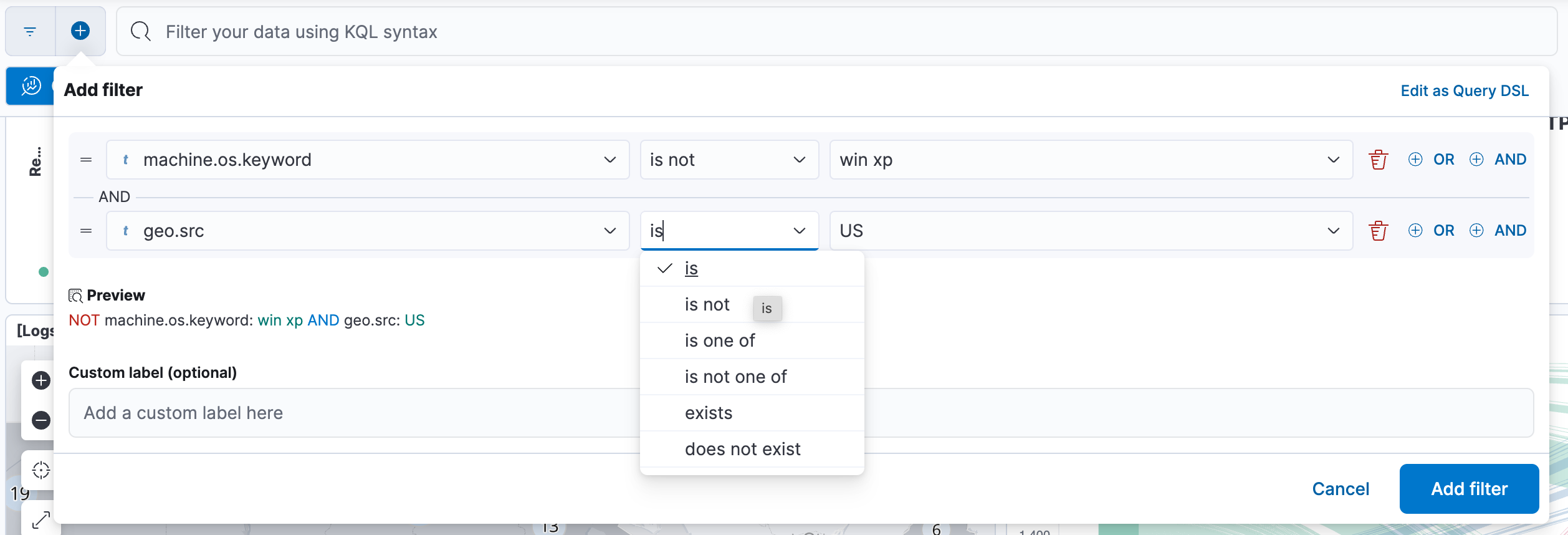
Task: Select 'is one of' operator option
Action: 720,340
